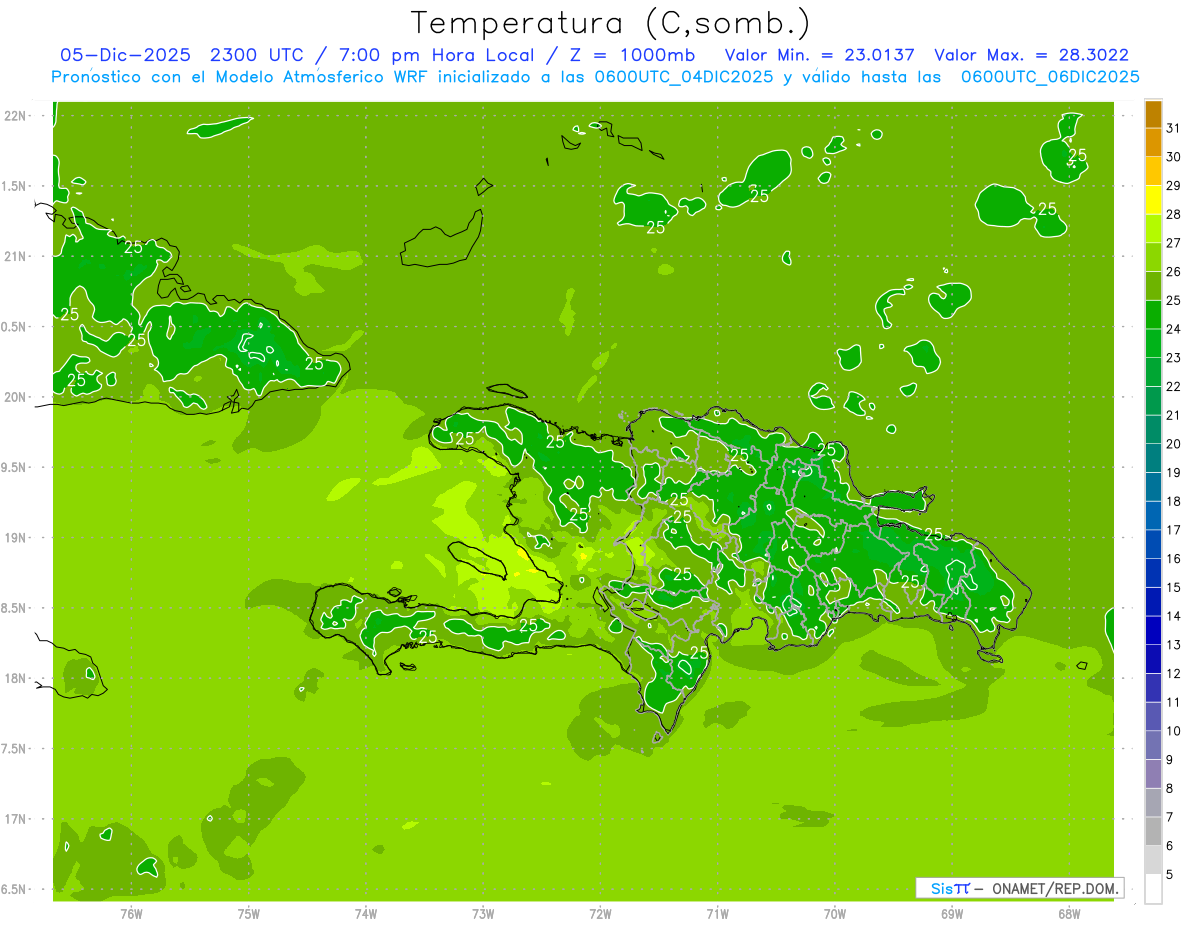Image resolution: width=1200 pixels, height=927 pixels.
Task: Pick the lime swatch between 27 and 28
Action: pos(1153,229)
